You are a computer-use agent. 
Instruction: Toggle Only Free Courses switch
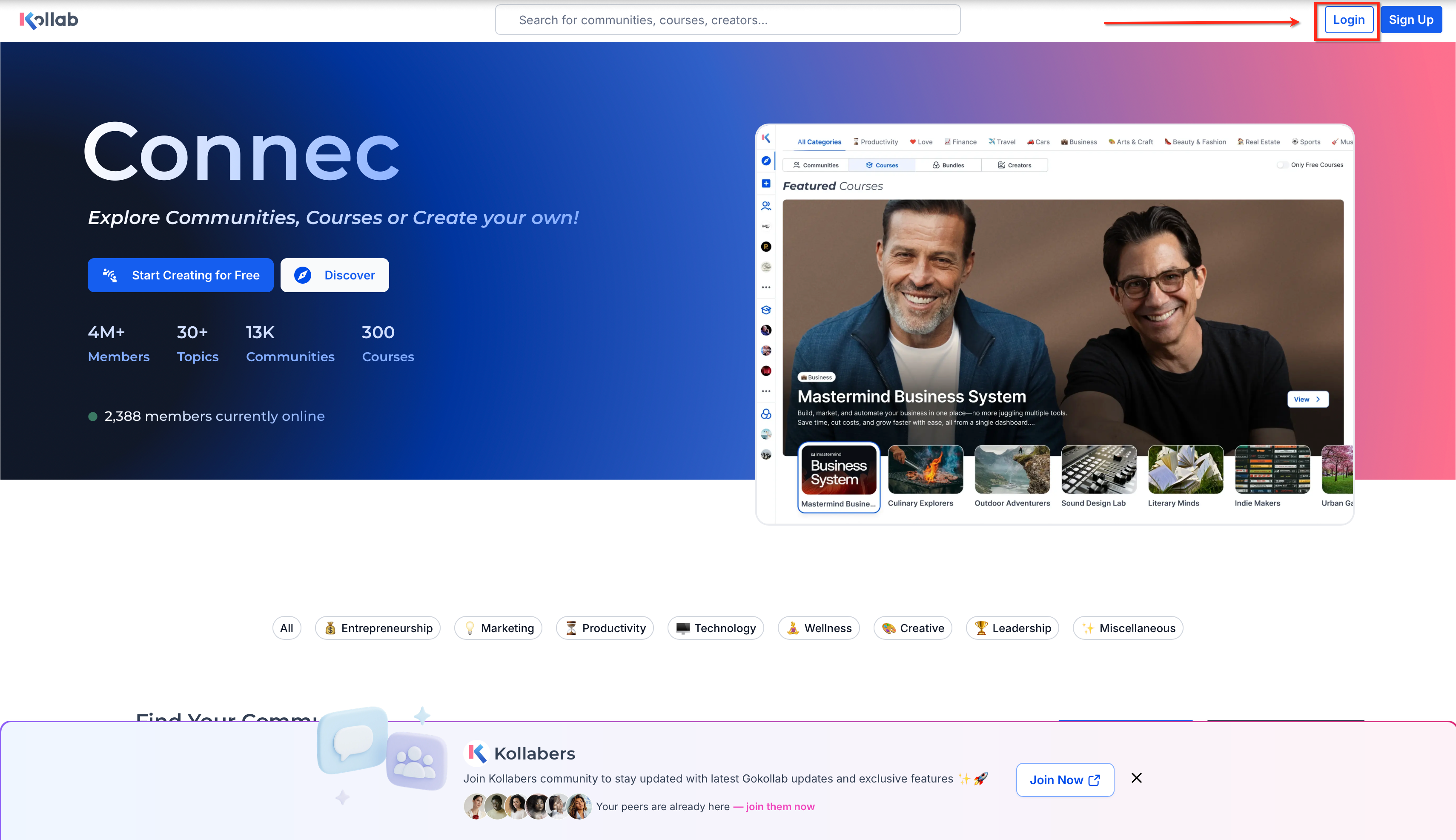(x=1281, y=165)
